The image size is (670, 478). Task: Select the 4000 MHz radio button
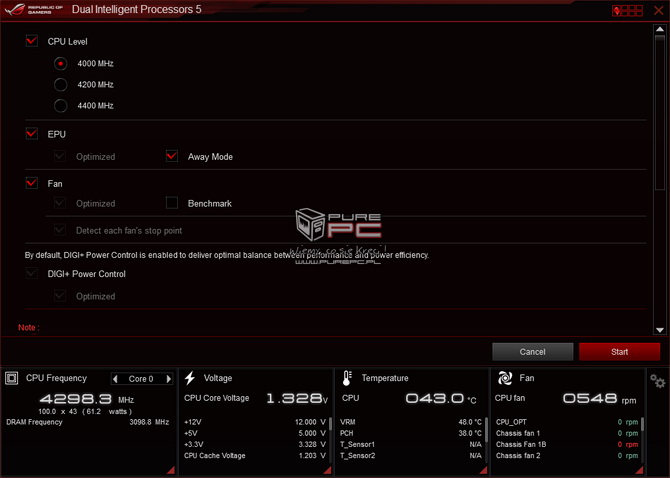(61, 64)
